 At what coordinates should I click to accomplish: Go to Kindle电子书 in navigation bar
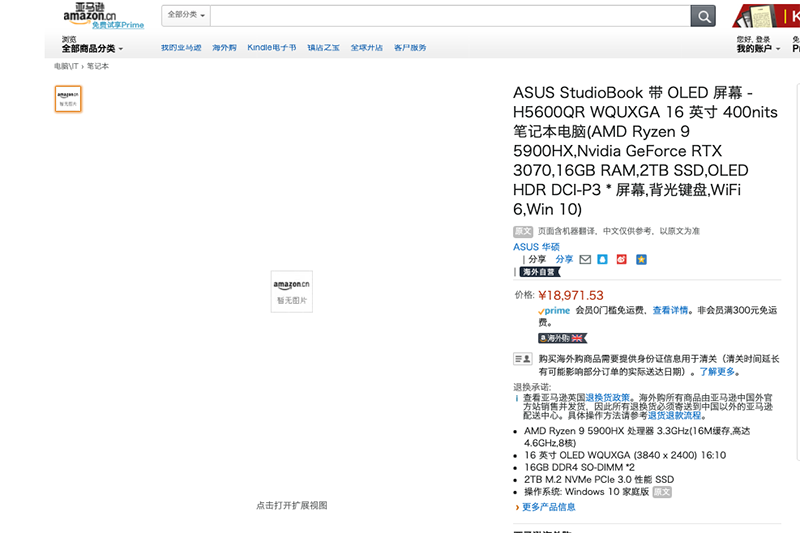click(272, 48)
